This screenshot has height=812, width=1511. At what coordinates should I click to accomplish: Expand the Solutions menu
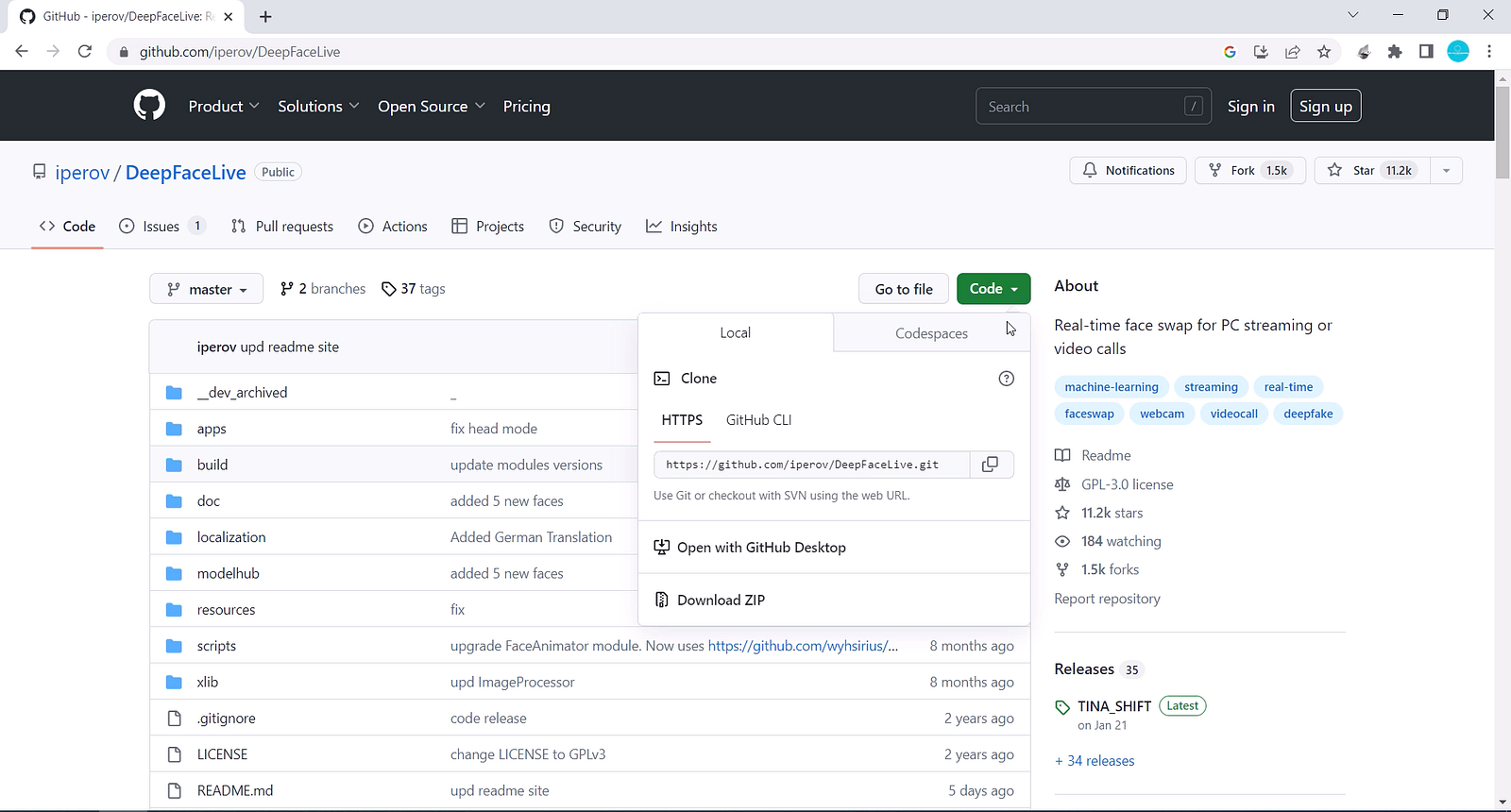pyautogui.click(x=318, y=107)
